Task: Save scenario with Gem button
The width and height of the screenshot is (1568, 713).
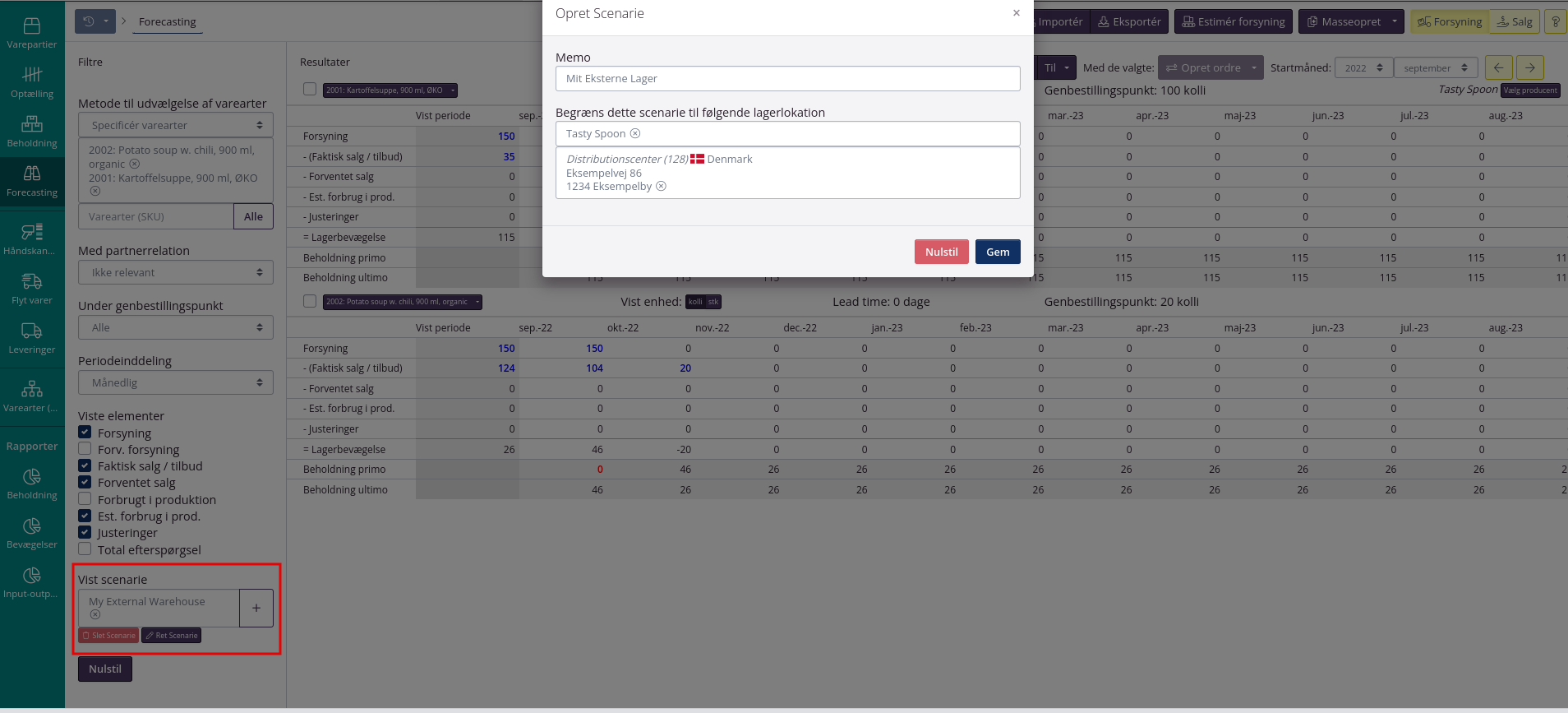Action: [x=998, y=252]
